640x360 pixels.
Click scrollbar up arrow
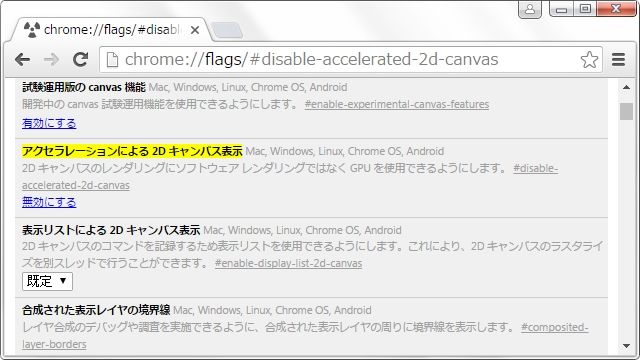click(x=626, y=87)
